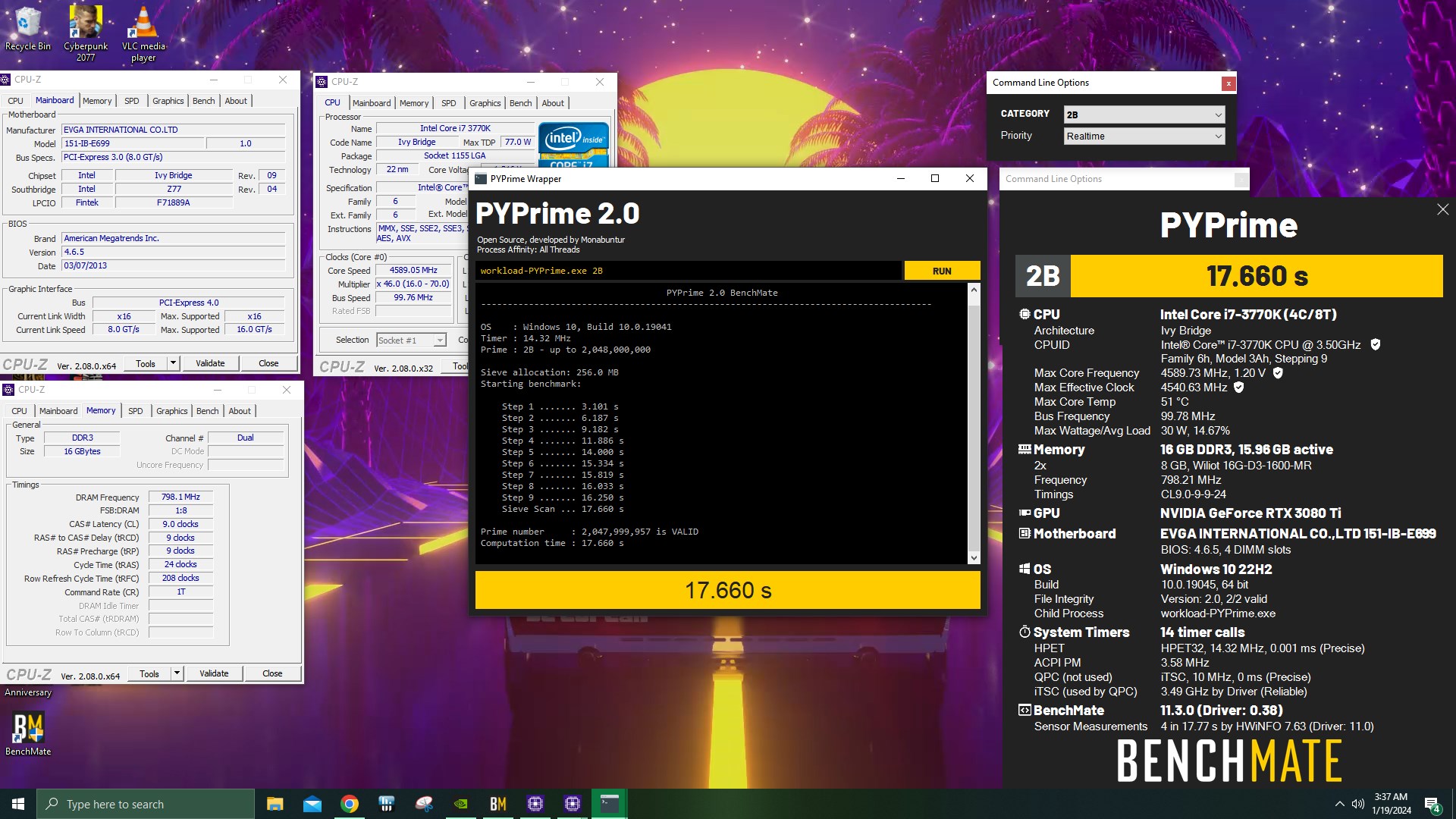The height and width of the screenshot is (819, 1456).
Task: Click the yellow 17.660 s result bar
Action: 728,590
